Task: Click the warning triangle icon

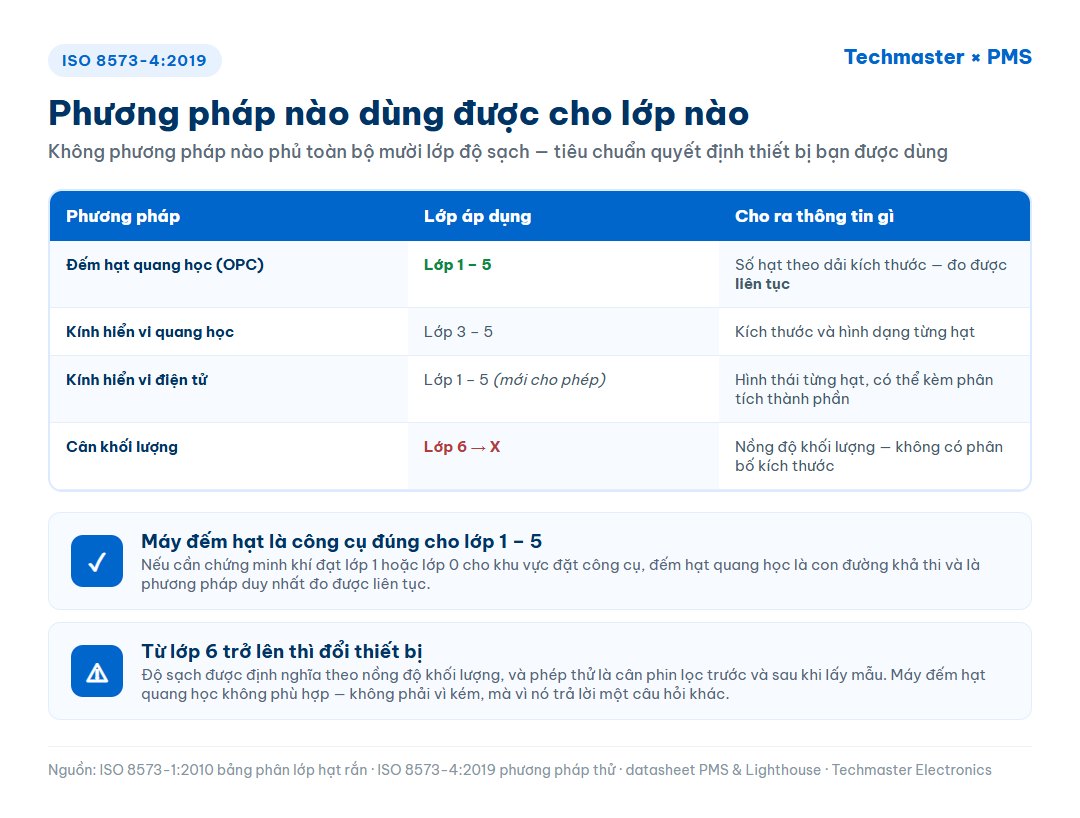Action: point(97,671)
